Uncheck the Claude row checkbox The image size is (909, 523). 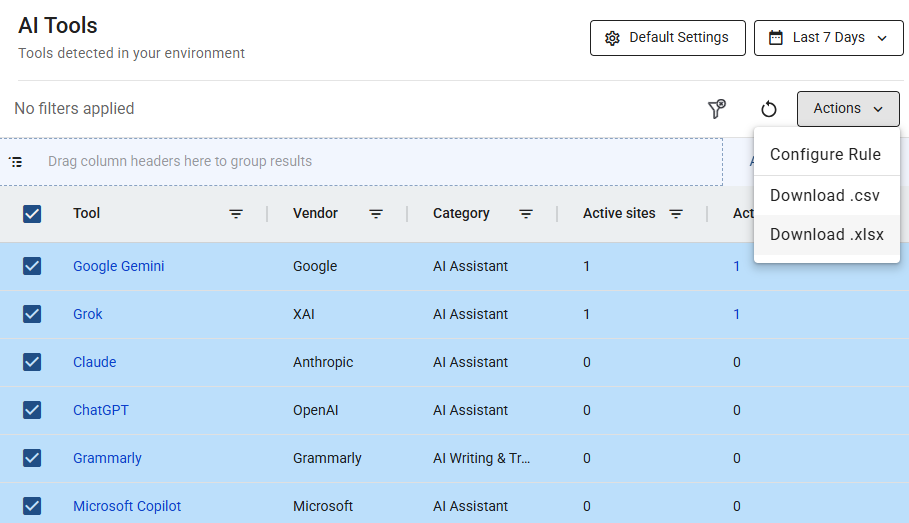pos(32,362)
